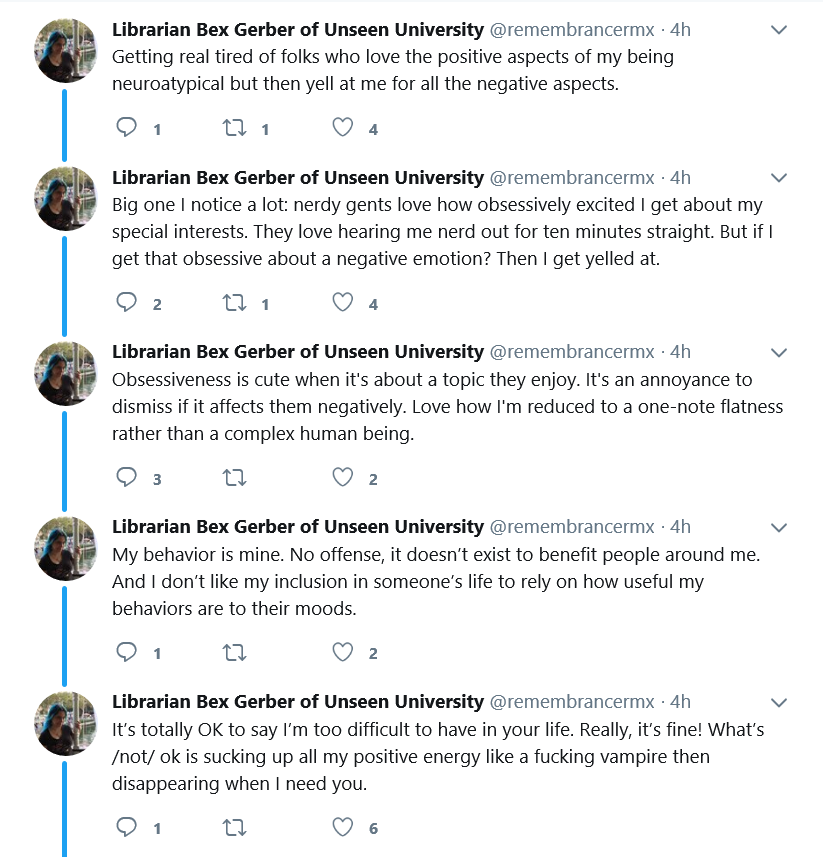Like the 'It's totally OK to say' tweet
The width and height of the screenshot is (823, 857).
click(343, 827)
